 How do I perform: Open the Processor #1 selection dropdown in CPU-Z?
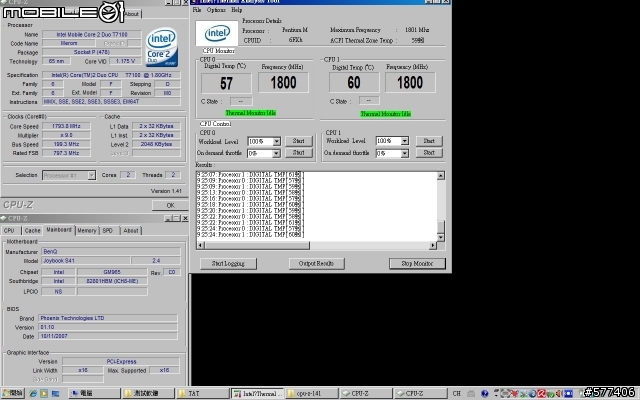pyautogui.click(x=91, y=176)
